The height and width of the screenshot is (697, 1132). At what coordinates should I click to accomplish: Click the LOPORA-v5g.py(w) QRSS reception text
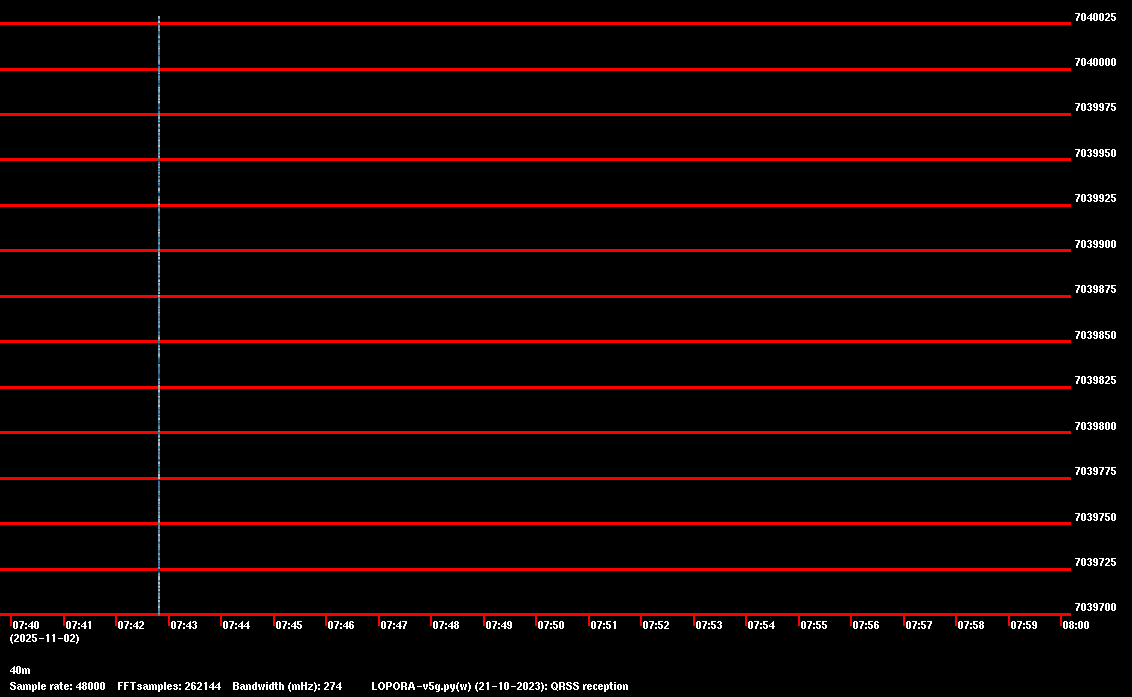point(500,687)
